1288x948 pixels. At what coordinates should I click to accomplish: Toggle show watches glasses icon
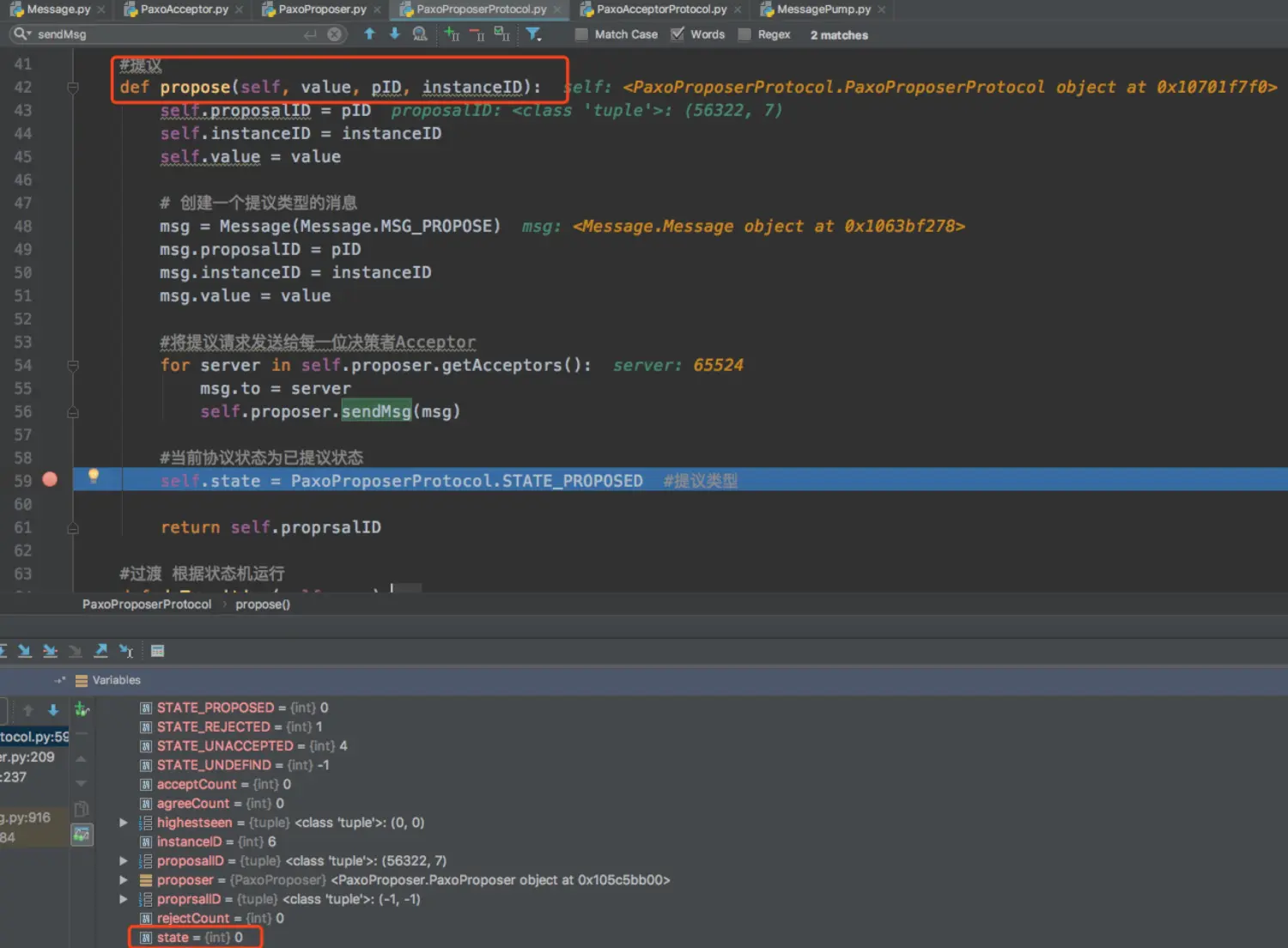pos(82,835)
